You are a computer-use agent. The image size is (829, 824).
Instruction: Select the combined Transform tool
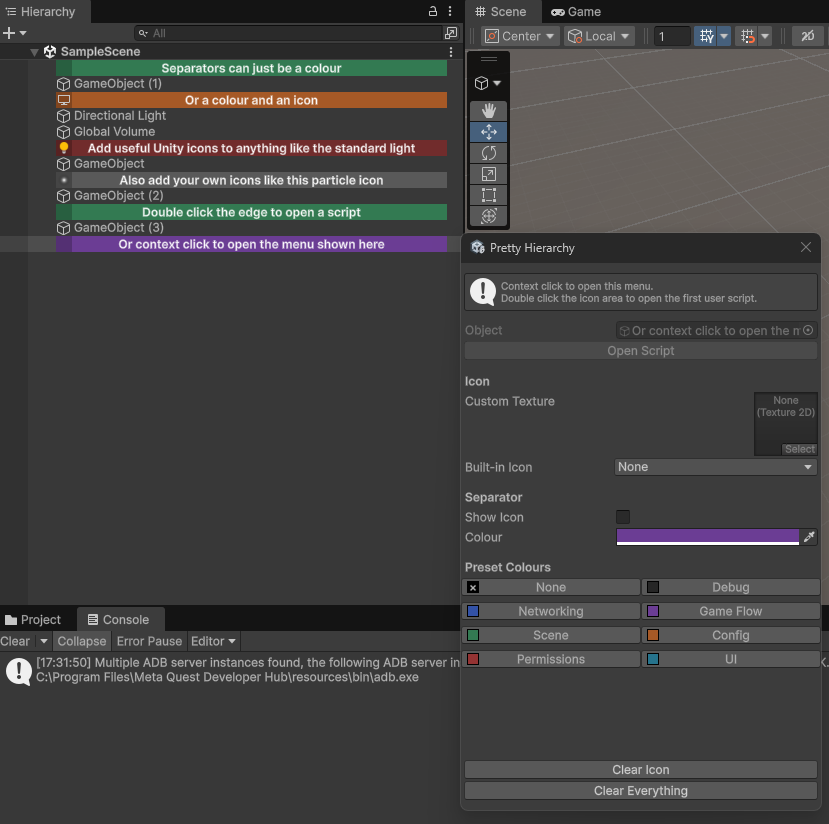(x=489, y=216)
